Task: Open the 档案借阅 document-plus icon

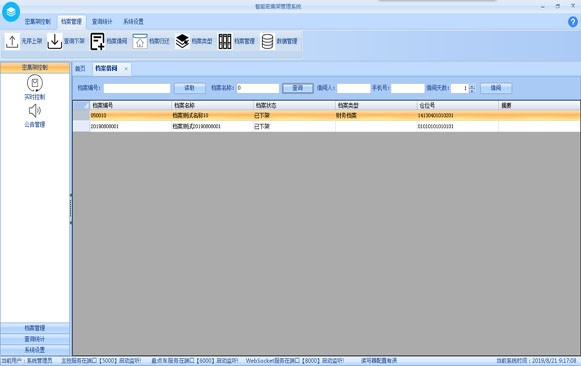Action: click(x=97, y=41)
